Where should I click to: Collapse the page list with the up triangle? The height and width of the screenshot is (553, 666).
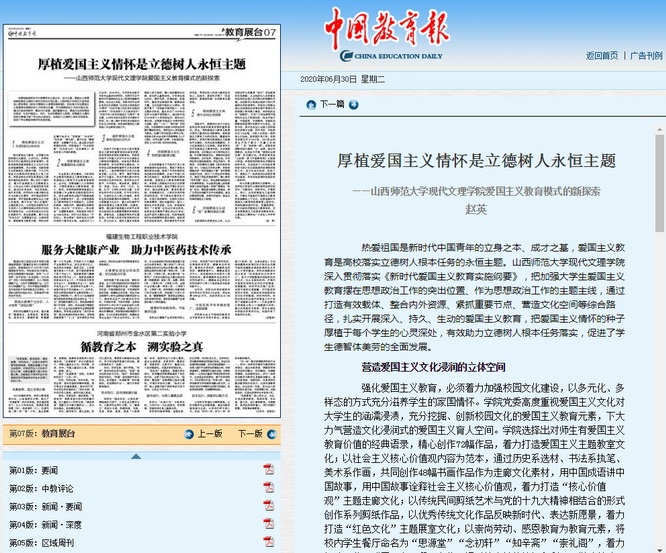pyautogui.click(x=136, y=456)
